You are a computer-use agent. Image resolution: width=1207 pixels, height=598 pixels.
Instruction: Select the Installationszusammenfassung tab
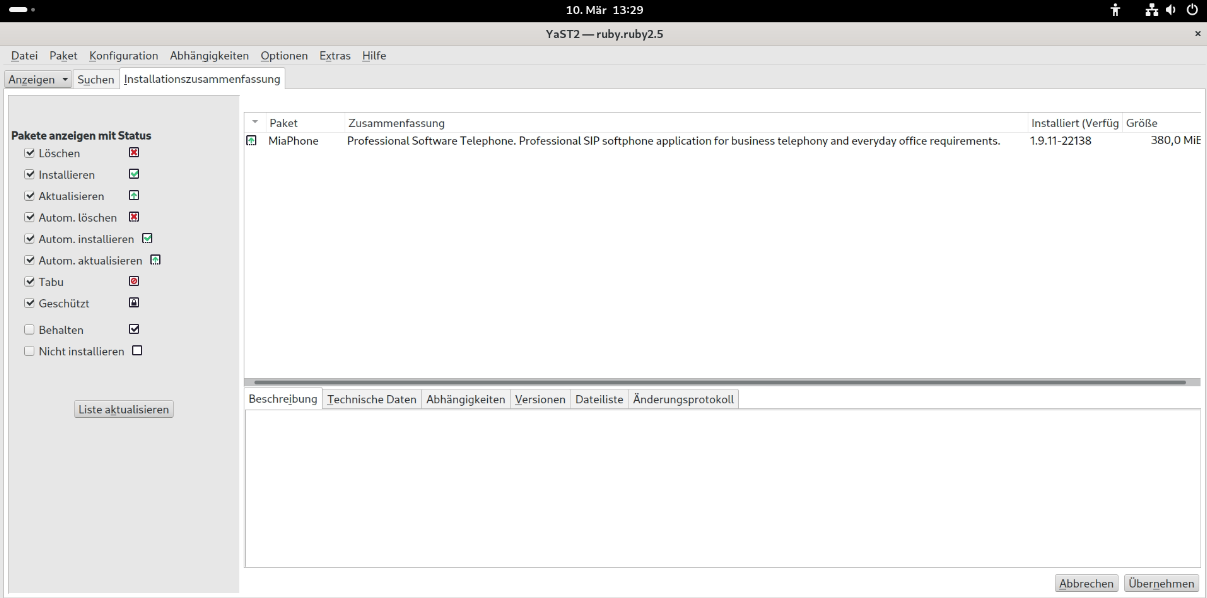pyautogui.click(x=202, y=79)
